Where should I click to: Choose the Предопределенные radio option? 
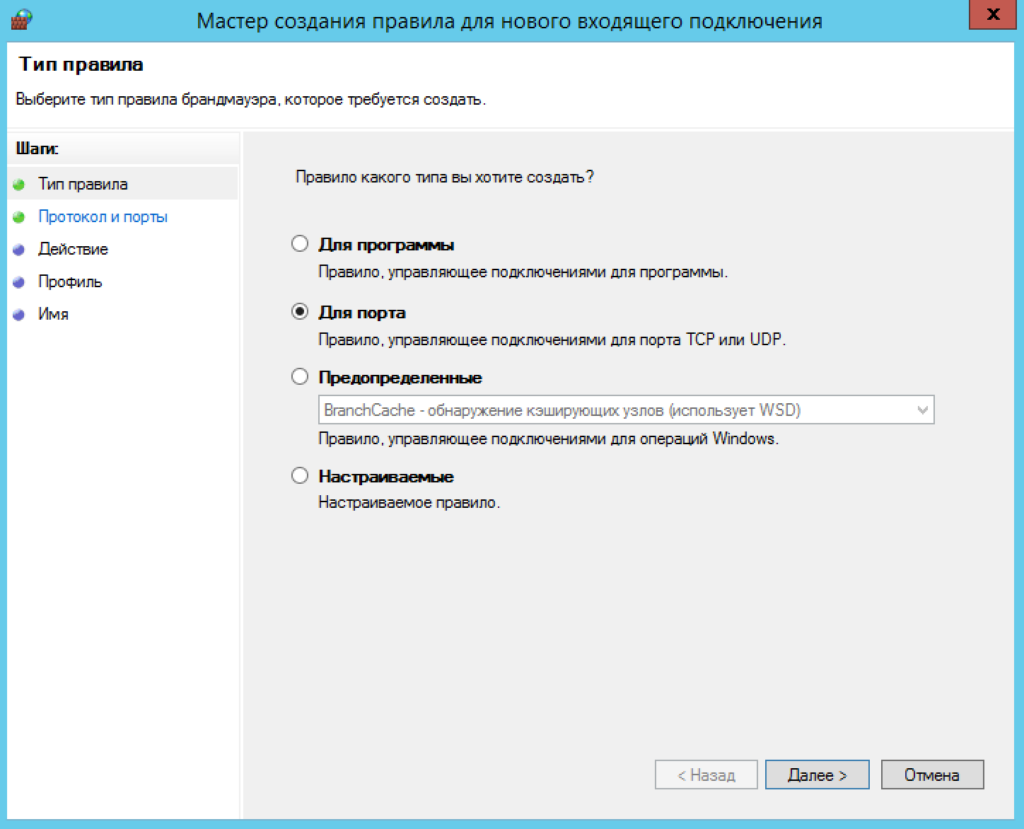pyautogui.click(x=300, y=377)
